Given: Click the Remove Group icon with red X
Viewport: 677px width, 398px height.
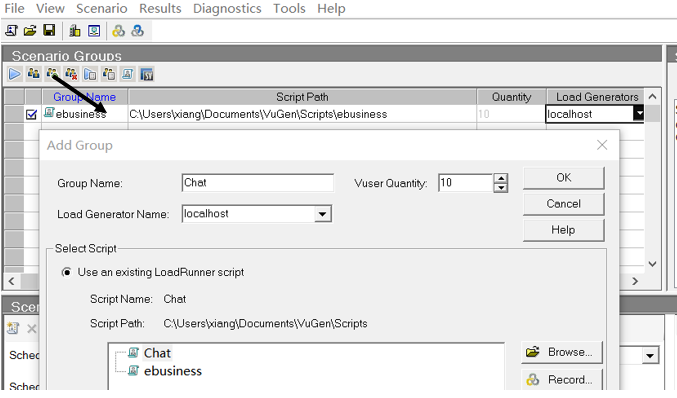Looking at the screenshot, I should (x=71, y=74).
